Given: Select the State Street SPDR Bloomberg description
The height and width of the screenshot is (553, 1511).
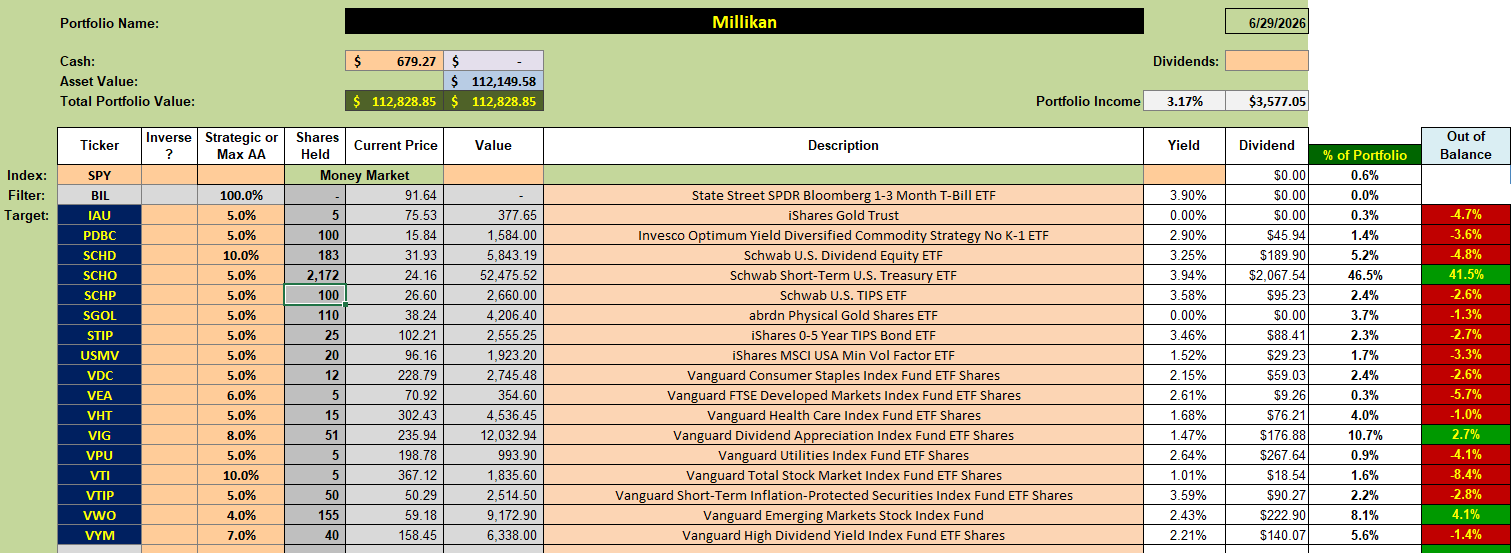Looking at the screenshot, I should tap(843, 195).
